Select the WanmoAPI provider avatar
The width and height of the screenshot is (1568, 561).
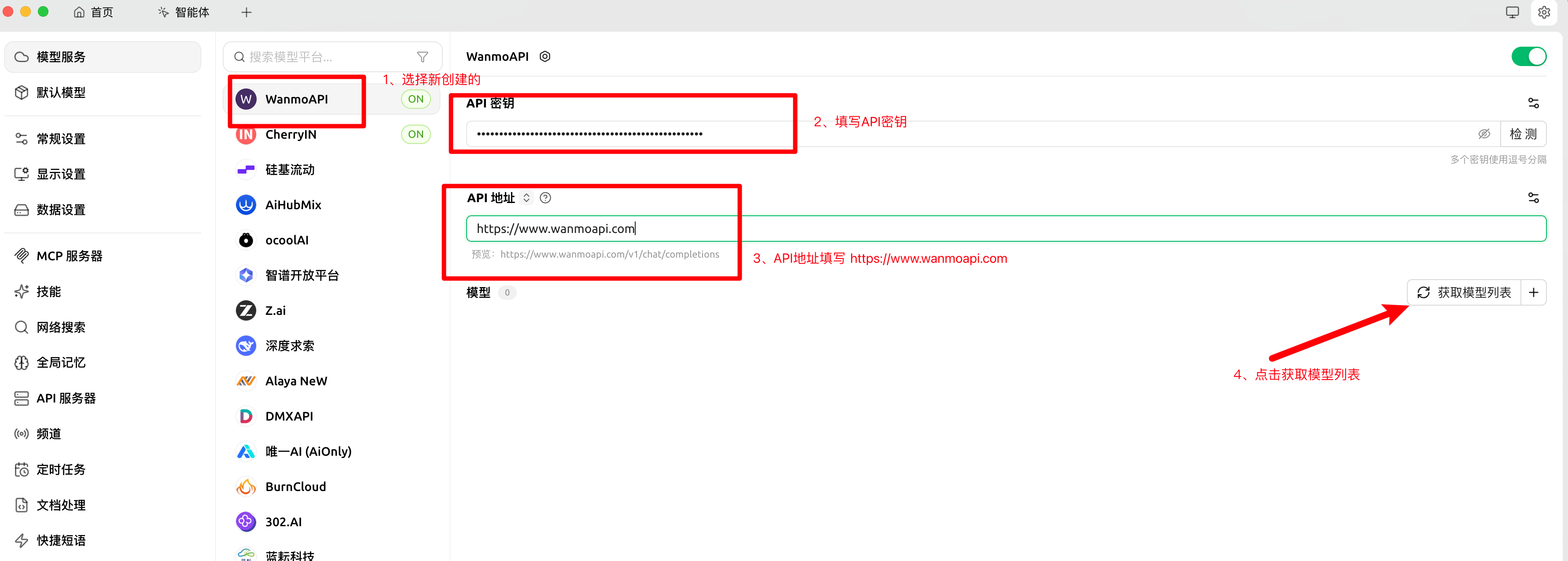pyautogui.click(x=246, y=99)
